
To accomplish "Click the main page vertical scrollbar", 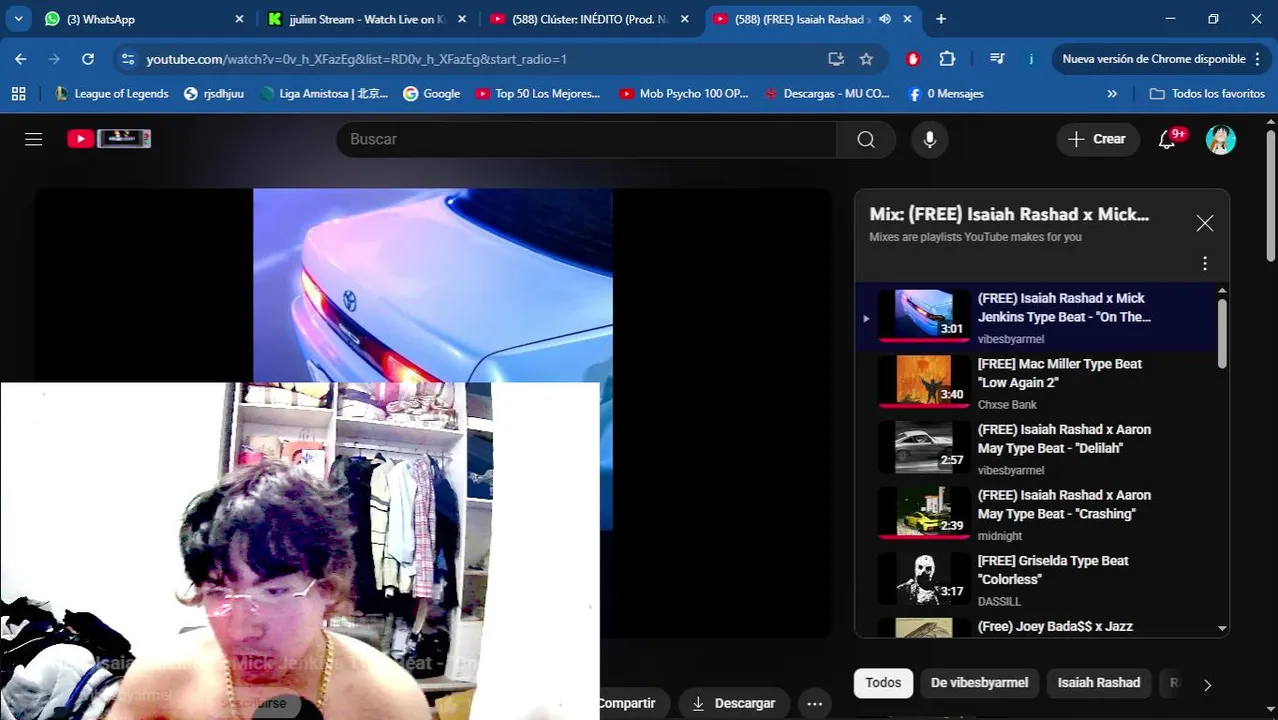I will (x=1271, y=194).
